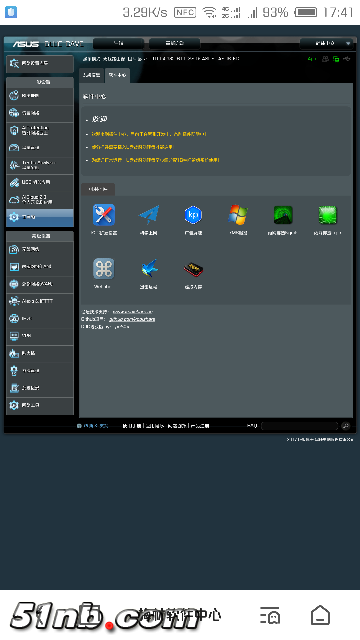Focus the footer FAQ search field
Image resolution: width=360 pixels, height=640 pixels.
click(x=299, y=426)
